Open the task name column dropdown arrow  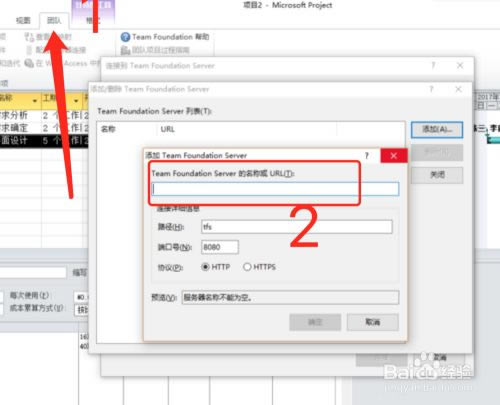35,101
